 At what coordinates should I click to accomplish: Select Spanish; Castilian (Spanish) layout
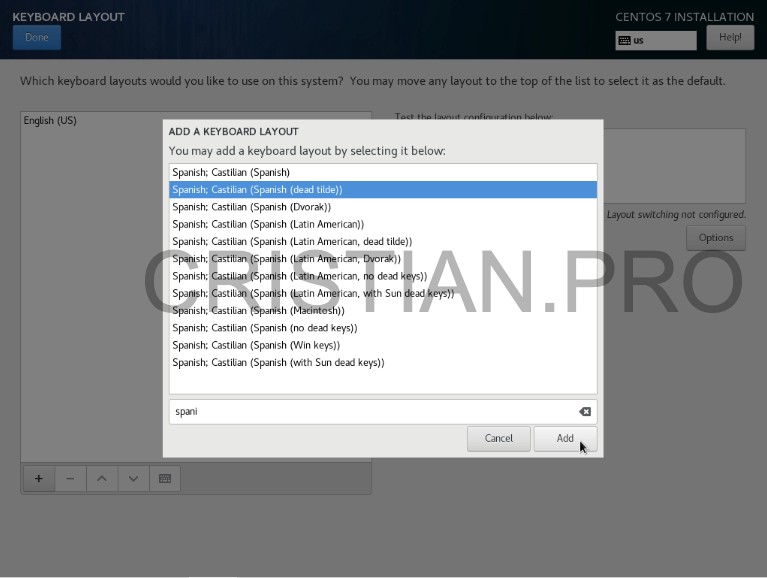(383, 172)
